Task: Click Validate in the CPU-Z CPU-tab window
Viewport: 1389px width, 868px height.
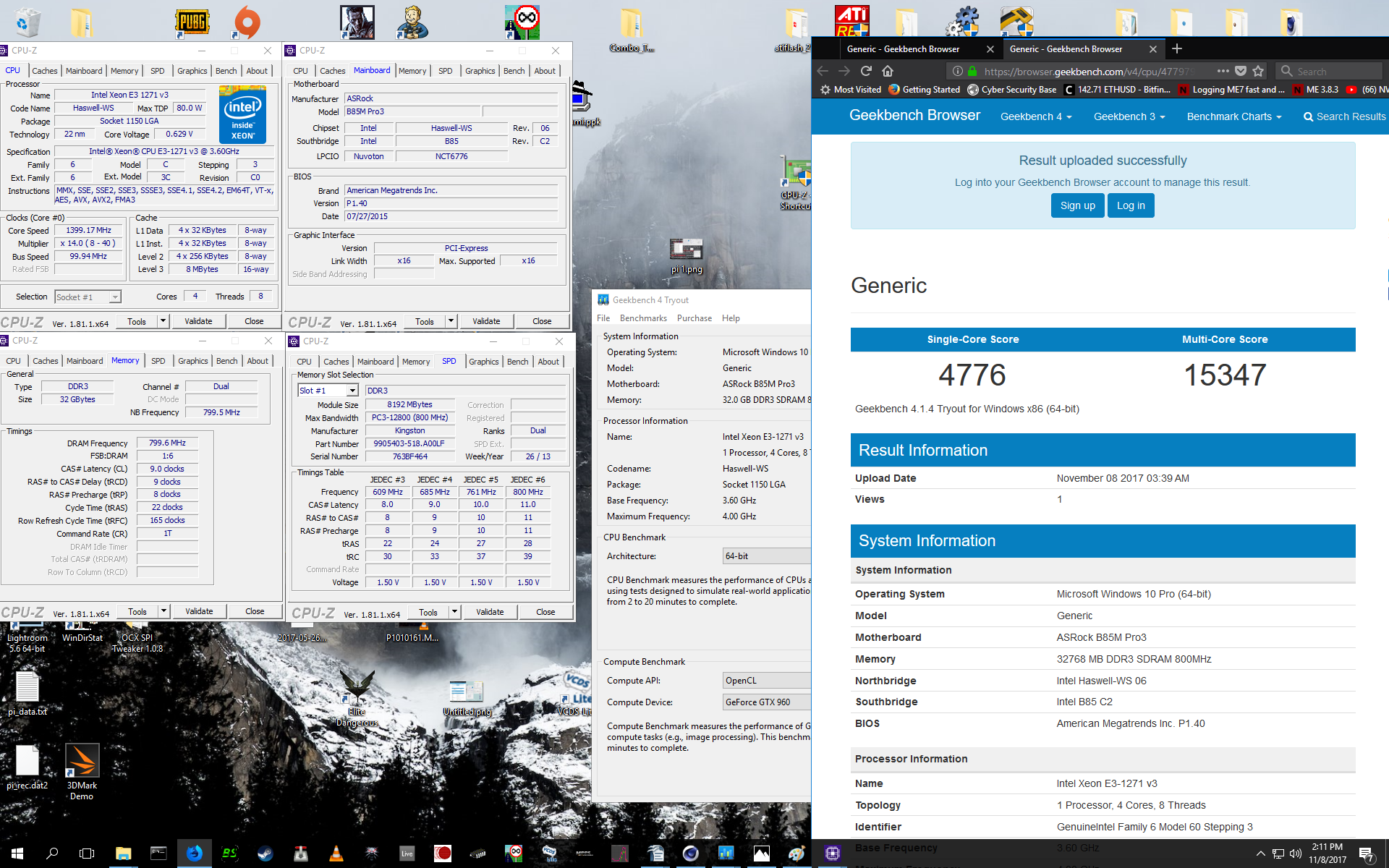Action: tap(198, 321)
